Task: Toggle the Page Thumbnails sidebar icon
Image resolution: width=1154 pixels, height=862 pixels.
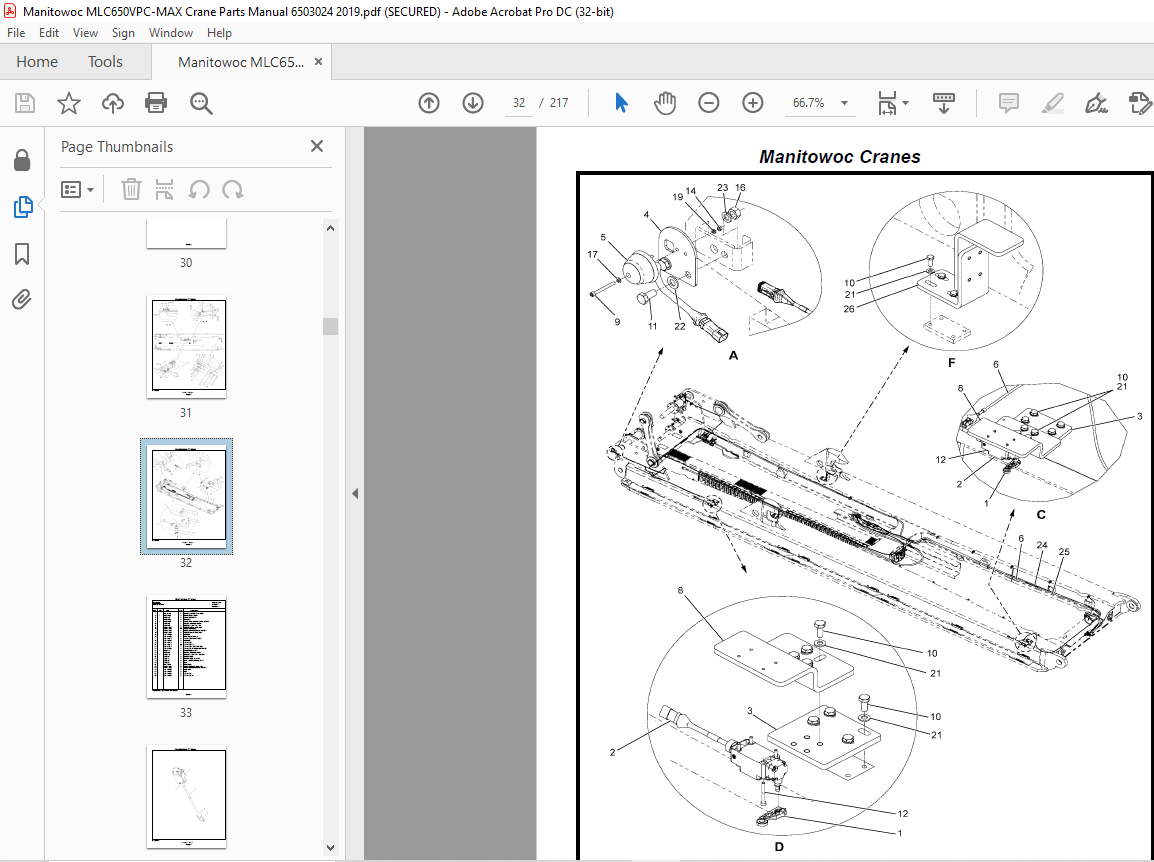Action: [x=23, y=208]
